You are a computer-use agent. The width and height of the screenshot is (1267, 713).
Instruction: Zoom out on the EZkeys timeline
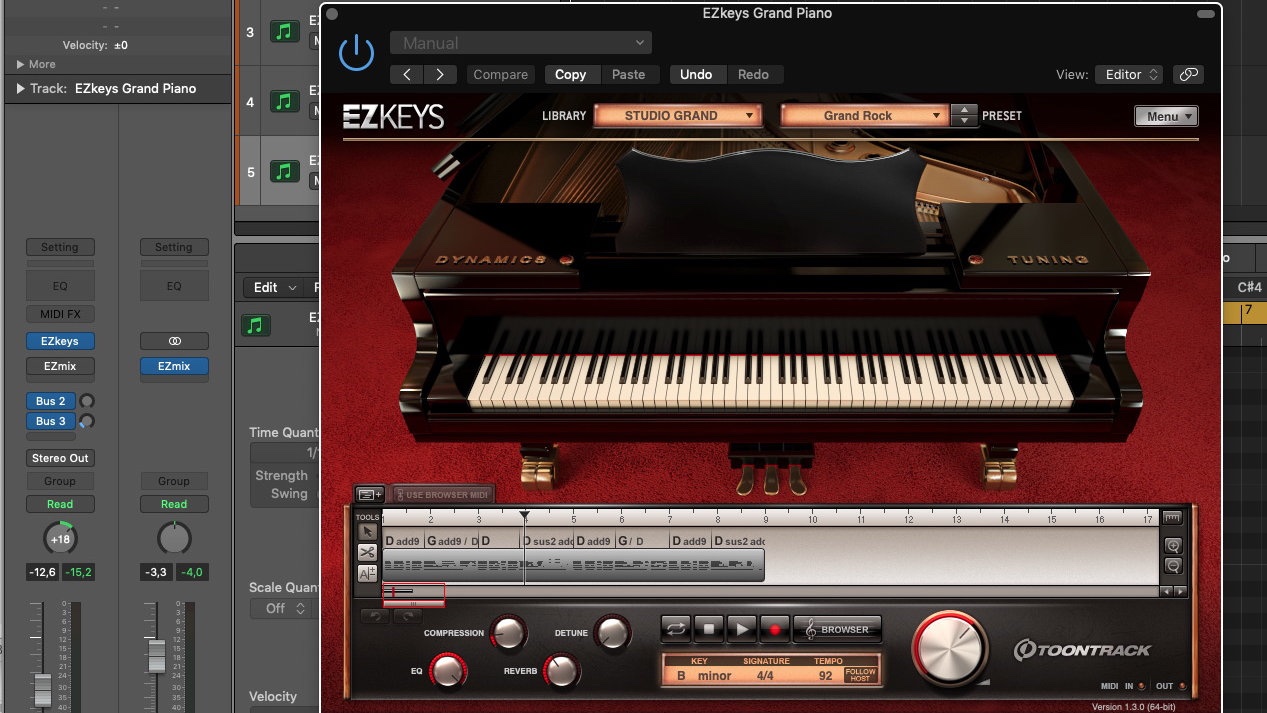(1173, 566)
